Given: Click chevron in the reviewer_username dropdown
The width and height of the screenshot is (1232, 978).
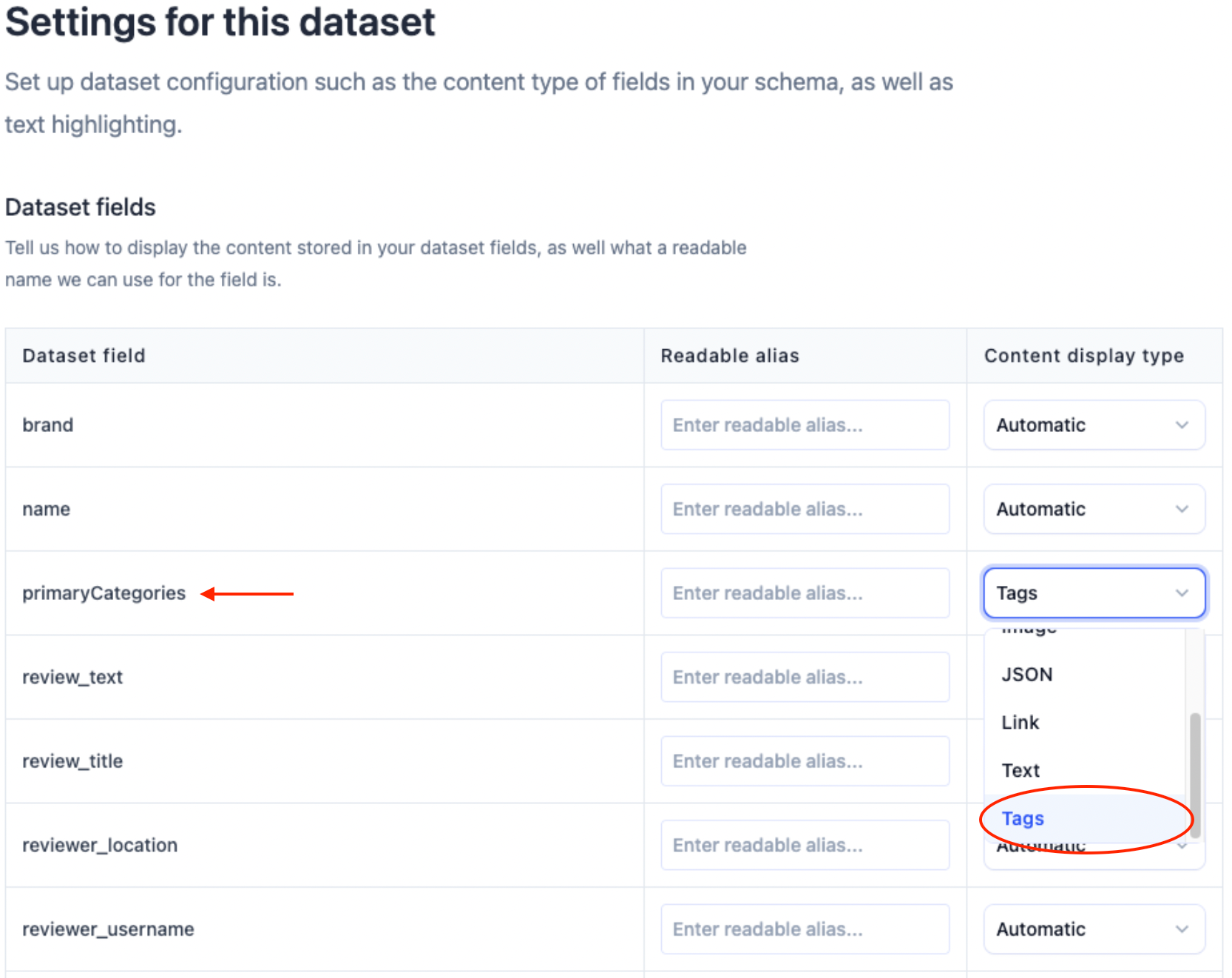Looking at the screenshot, I should click(x=1182, y=929).
